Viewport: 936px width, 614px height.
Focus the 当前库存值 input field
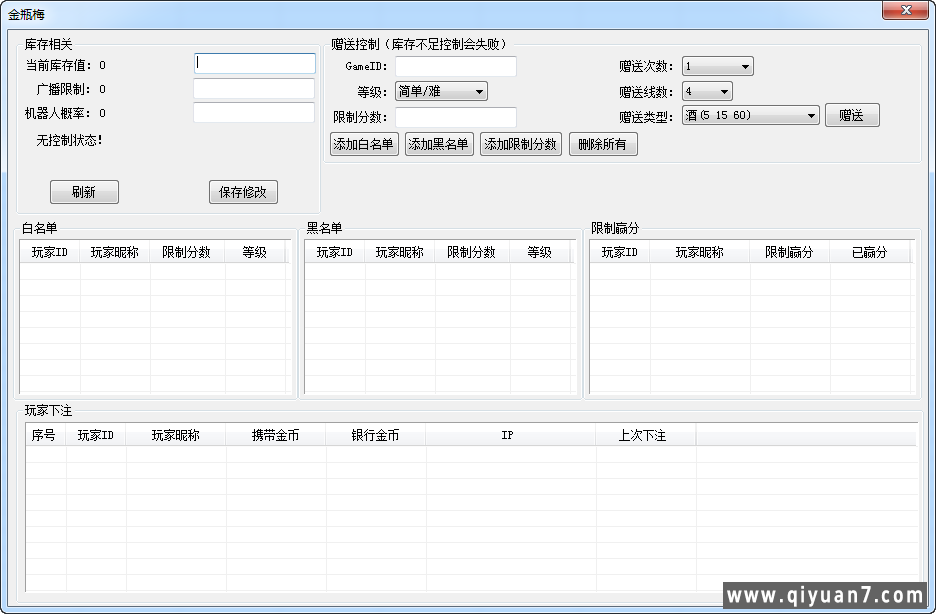point(254,64)
